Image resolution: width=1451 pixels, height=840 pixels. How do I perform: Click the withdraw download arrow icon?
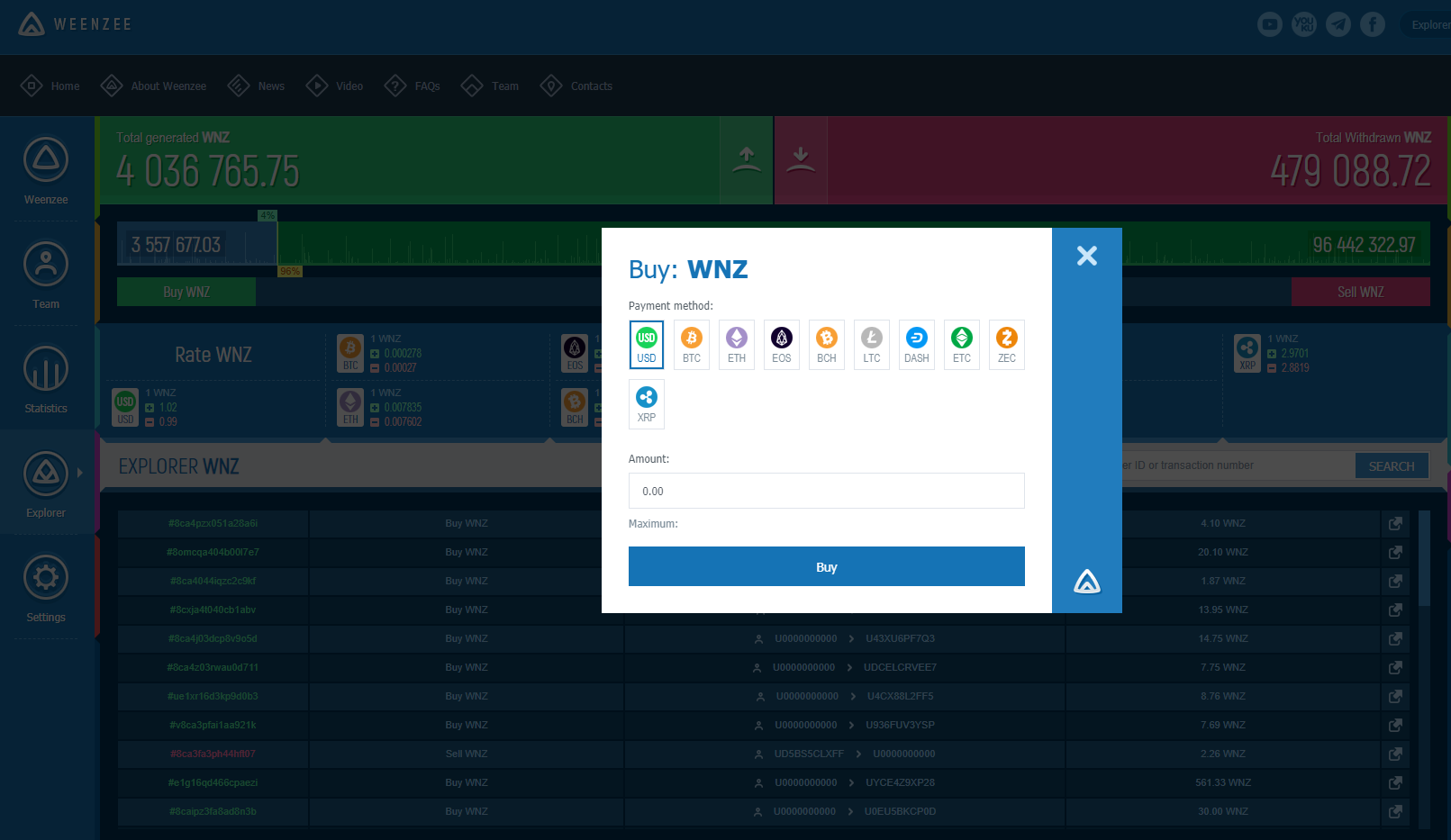pos(801,160)
